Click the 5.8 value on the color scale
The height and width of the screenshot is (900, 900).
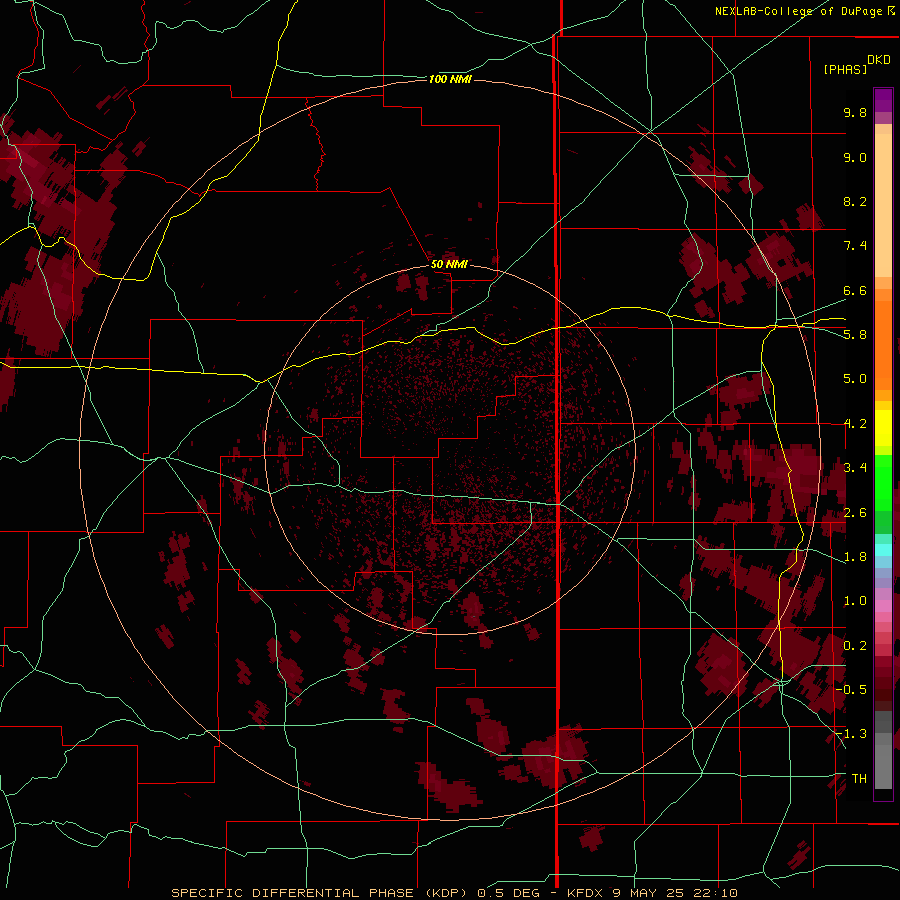[855, 335]
